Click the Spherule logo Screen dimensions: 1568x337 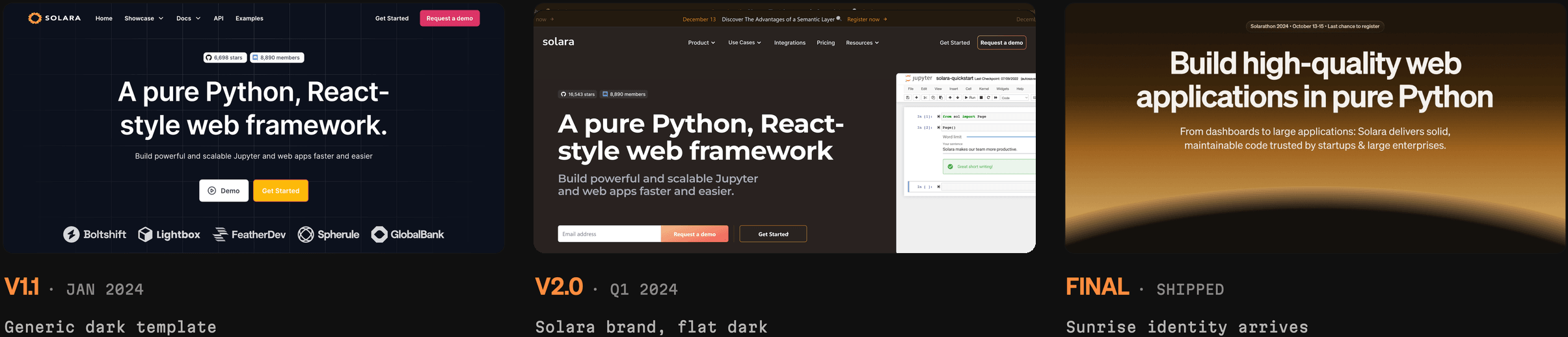pyautogui.click(x=329, y=234)
